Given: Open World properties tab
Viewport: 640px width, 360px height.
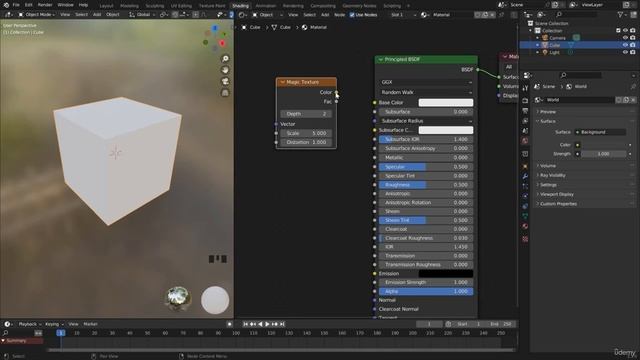Looking at the screenshot, I should pos(525,141).
